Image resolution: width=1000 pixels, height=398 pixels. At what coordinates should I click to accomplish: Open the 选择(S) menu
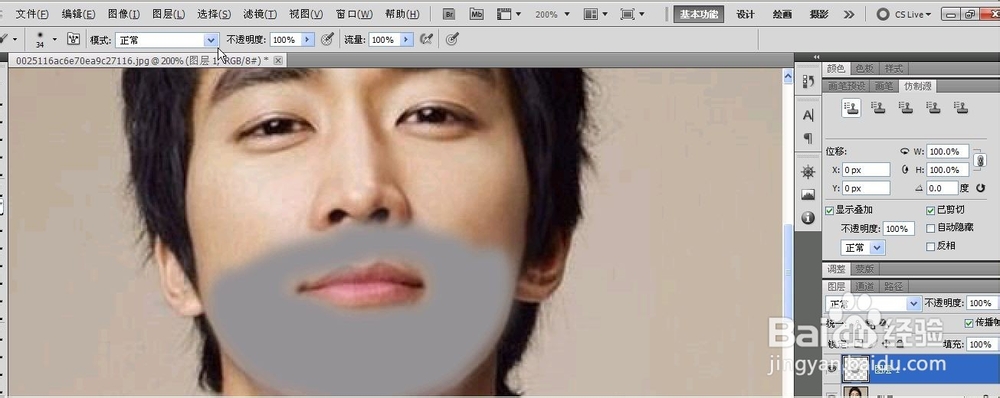point(214,14)
